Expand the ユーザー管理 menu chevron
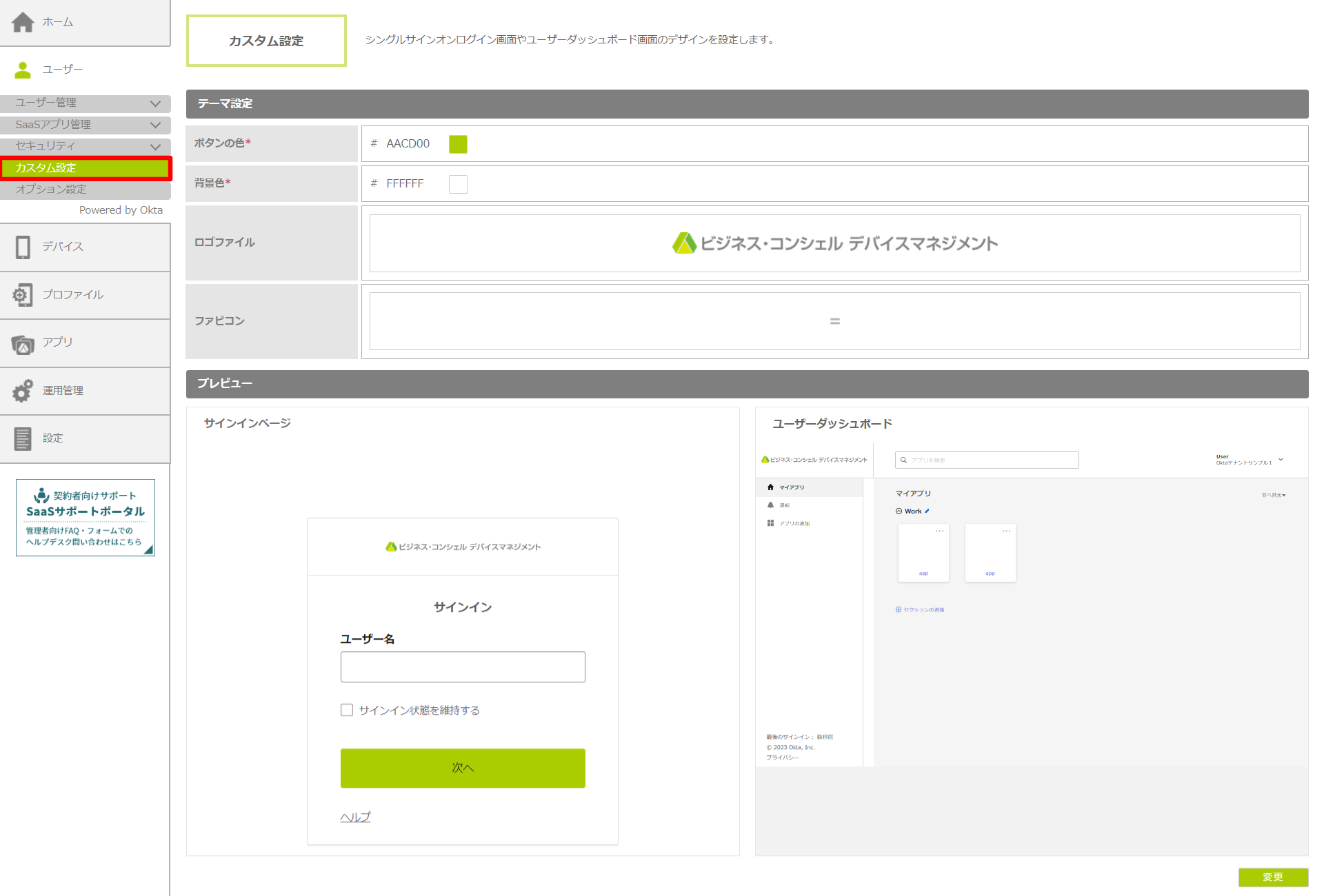The width and height of the screenshot is (1324, 896). tap(155, 103)
